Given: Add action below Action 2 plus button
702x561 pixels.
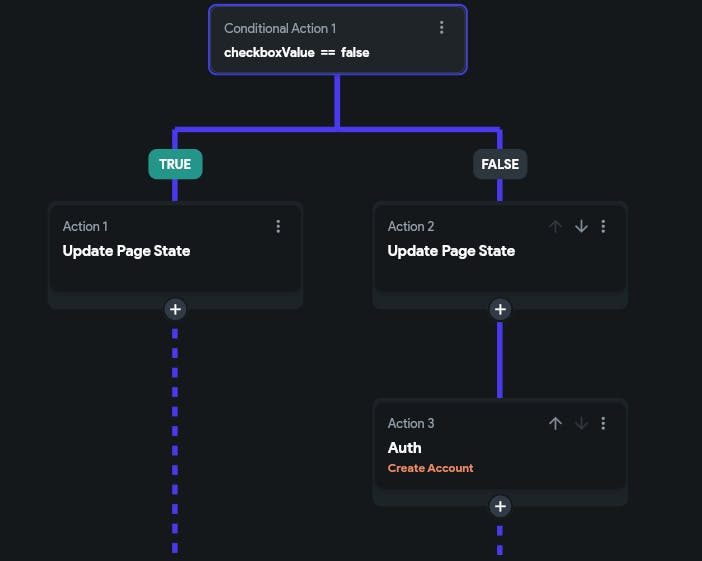Looking at the screenshot, I should coord(500,309).
